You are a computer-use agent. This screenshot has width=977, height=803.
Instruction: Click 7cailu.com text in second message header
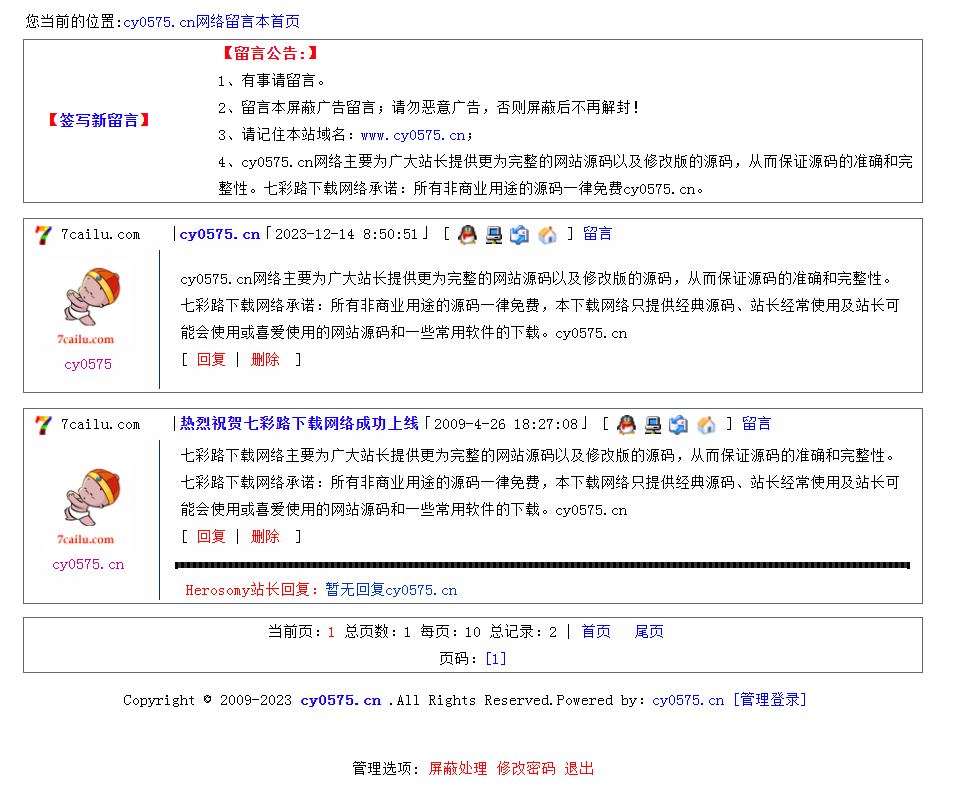point(100,425)
